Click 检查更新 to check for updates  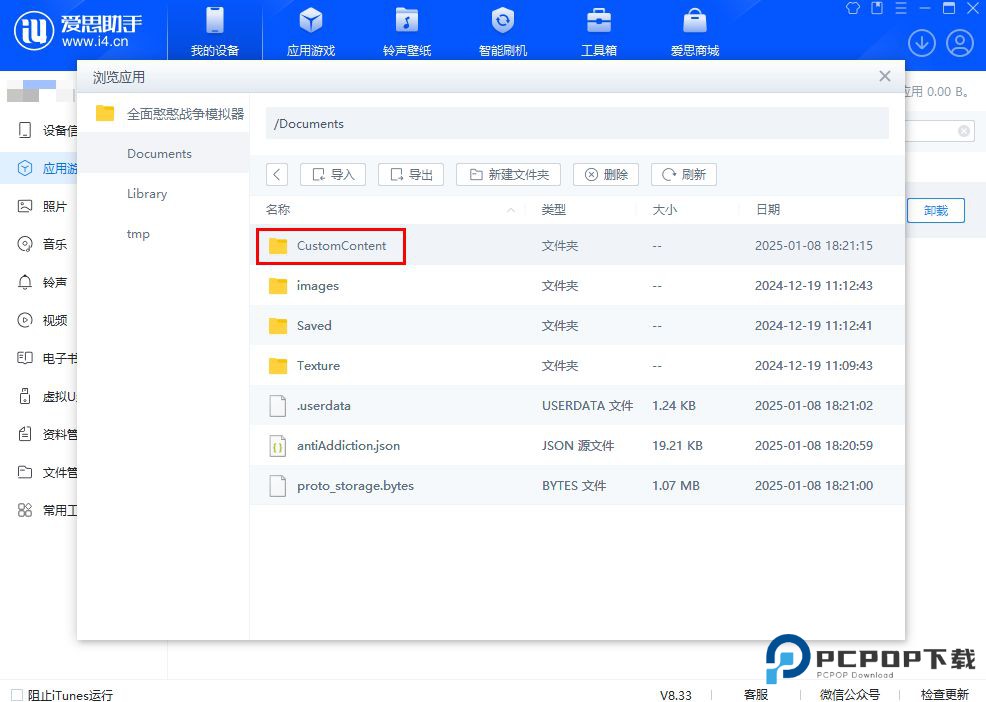coord(944,694)
